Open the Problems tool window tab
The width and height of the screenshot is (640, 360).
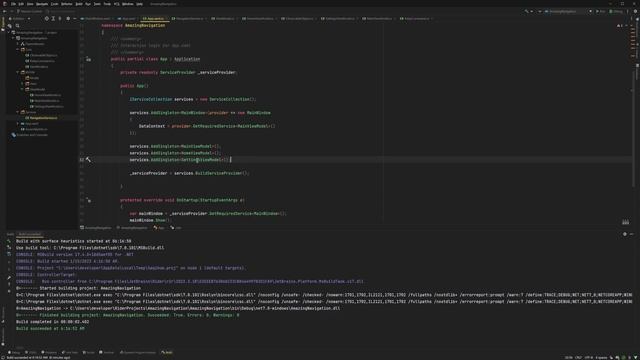click(49, 353)
